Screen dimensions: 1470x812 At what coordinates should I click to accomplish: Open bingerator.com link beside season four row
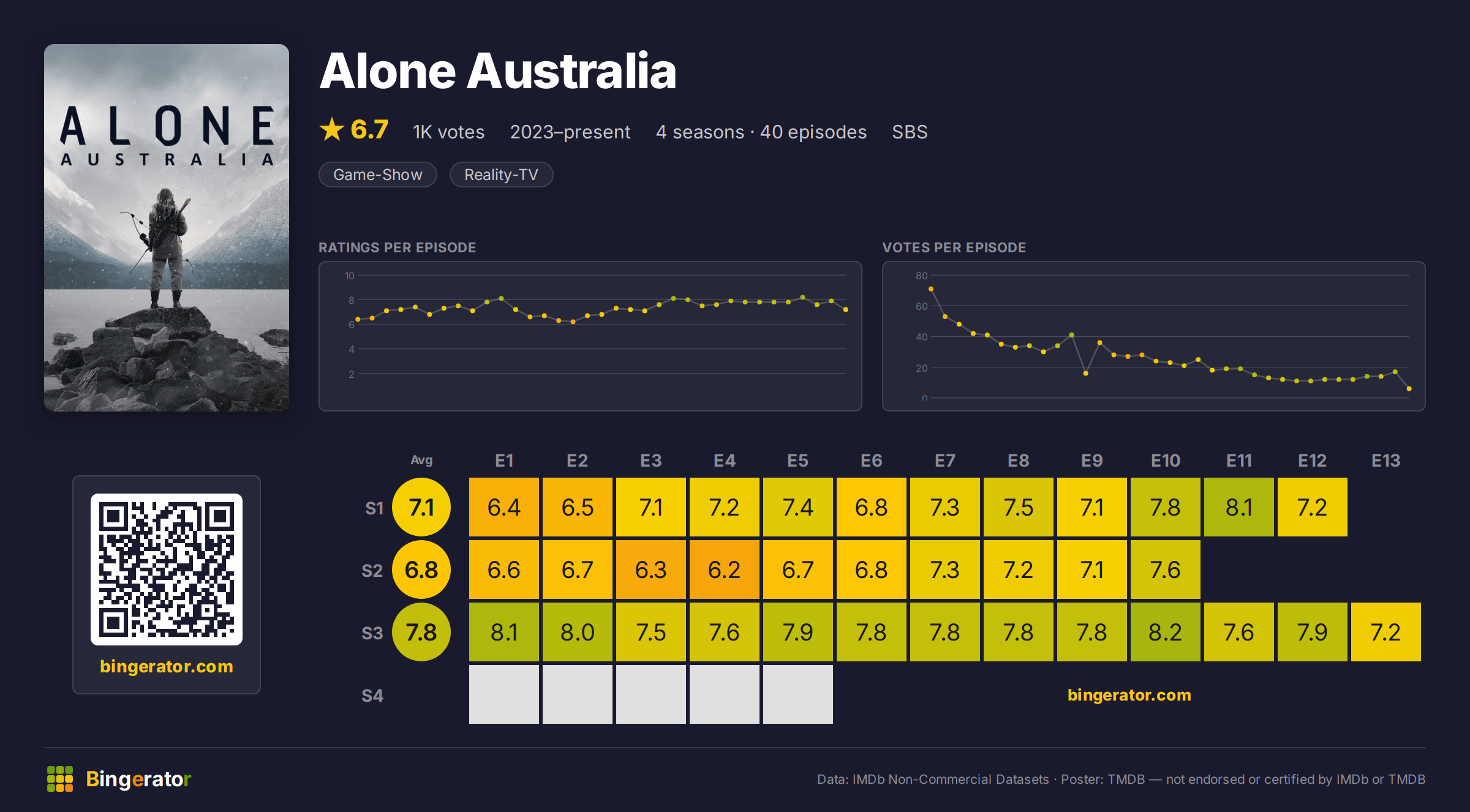[1129, 695]
